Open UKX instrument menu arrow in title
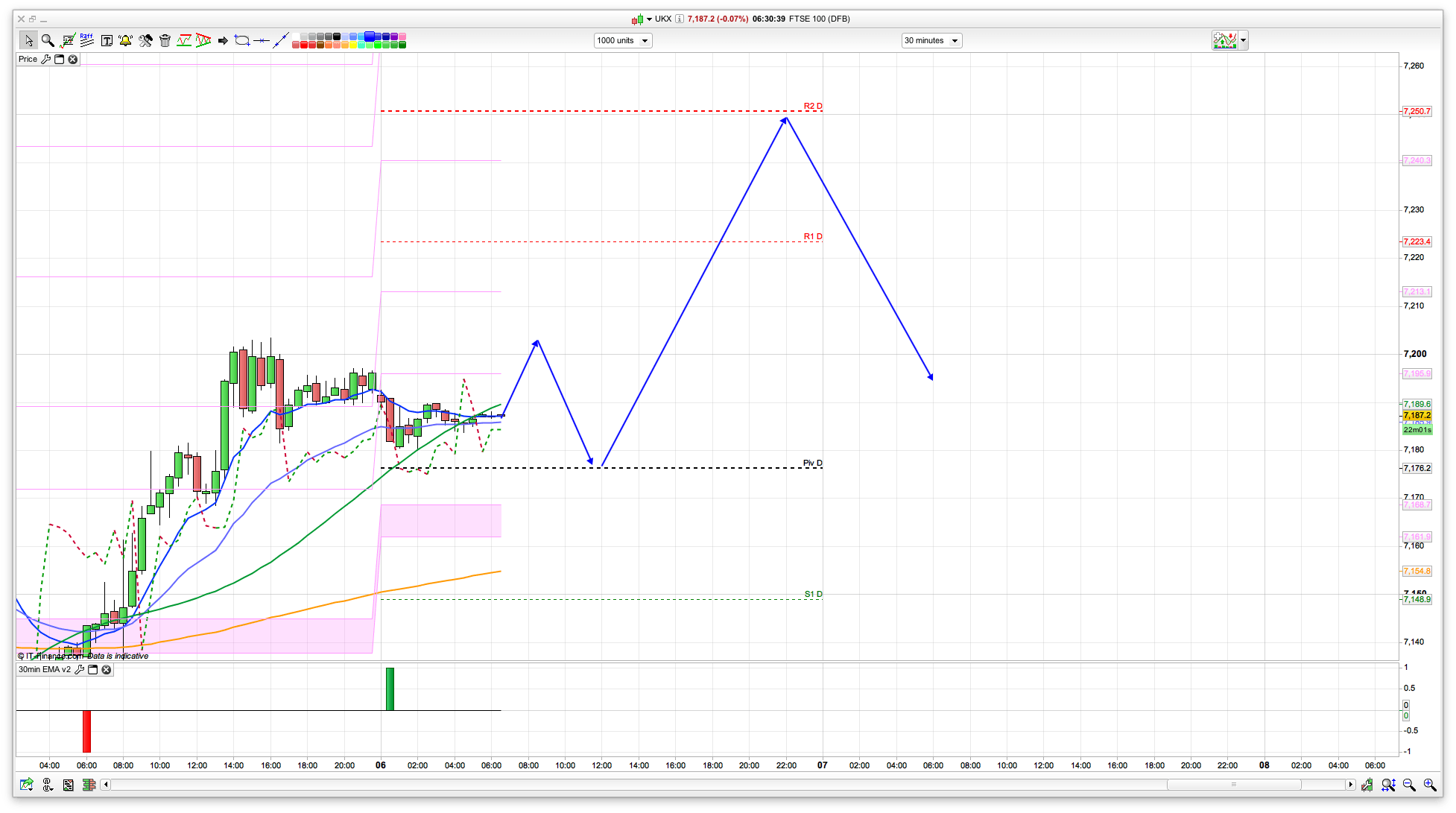The image size is (1456, 813). [649, 19]
